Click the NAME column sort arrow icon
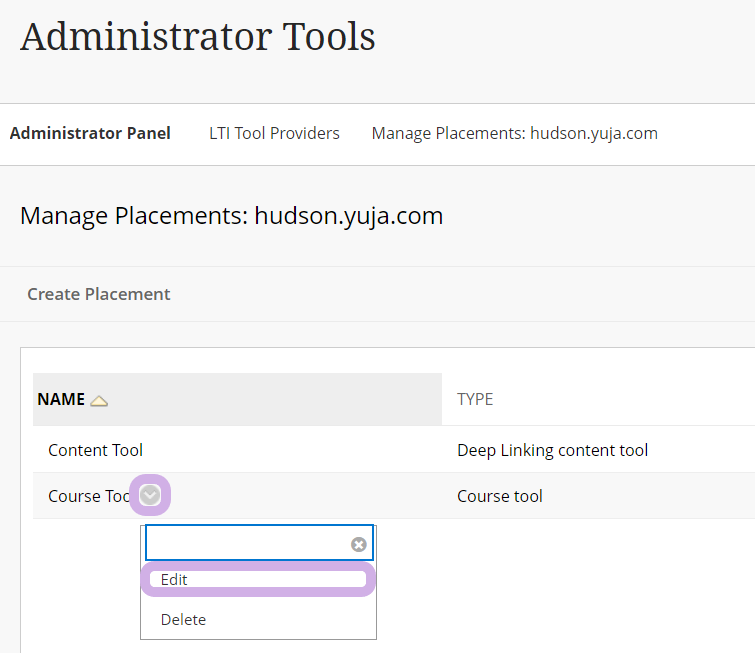This screenshot has height=653, width=755. click(x=99, y=400)
